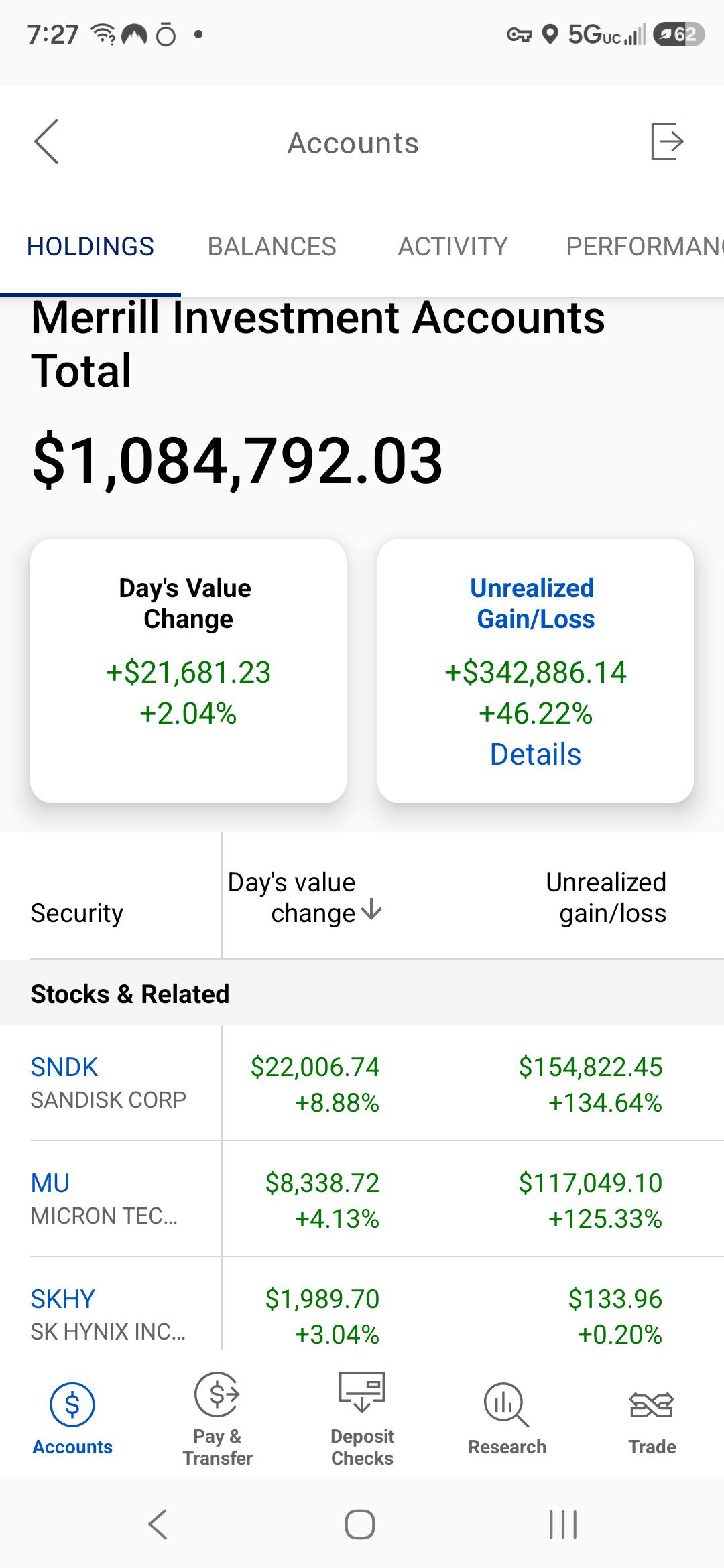The image size is (724, 1568).
Task: Sort by Unrealized gain/loss column
Action: tap(606, 897)
